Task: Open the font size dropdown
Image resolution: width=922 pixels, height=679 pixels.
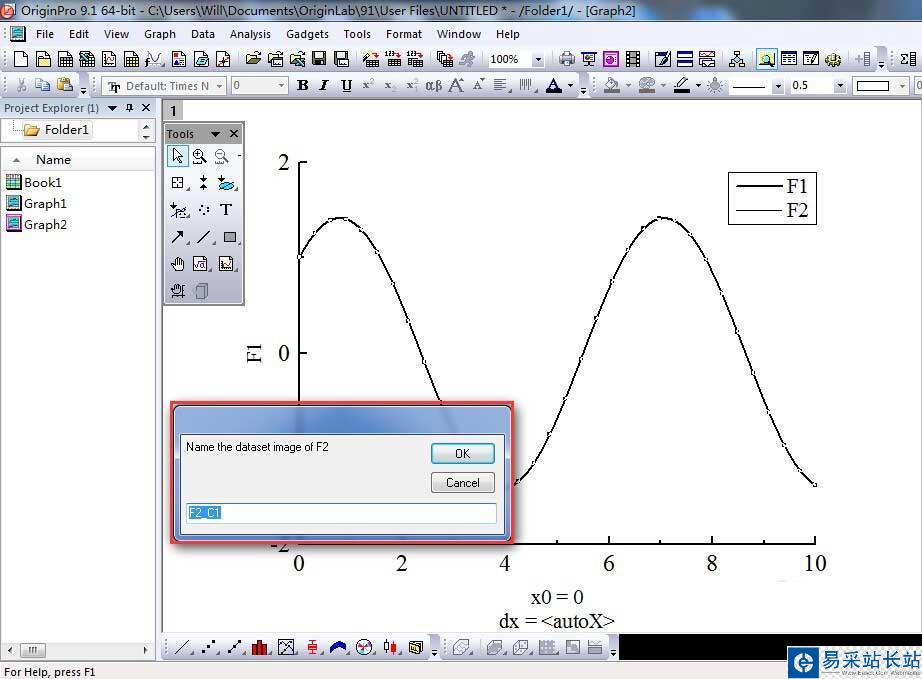Action: click(x=281, y=86)
